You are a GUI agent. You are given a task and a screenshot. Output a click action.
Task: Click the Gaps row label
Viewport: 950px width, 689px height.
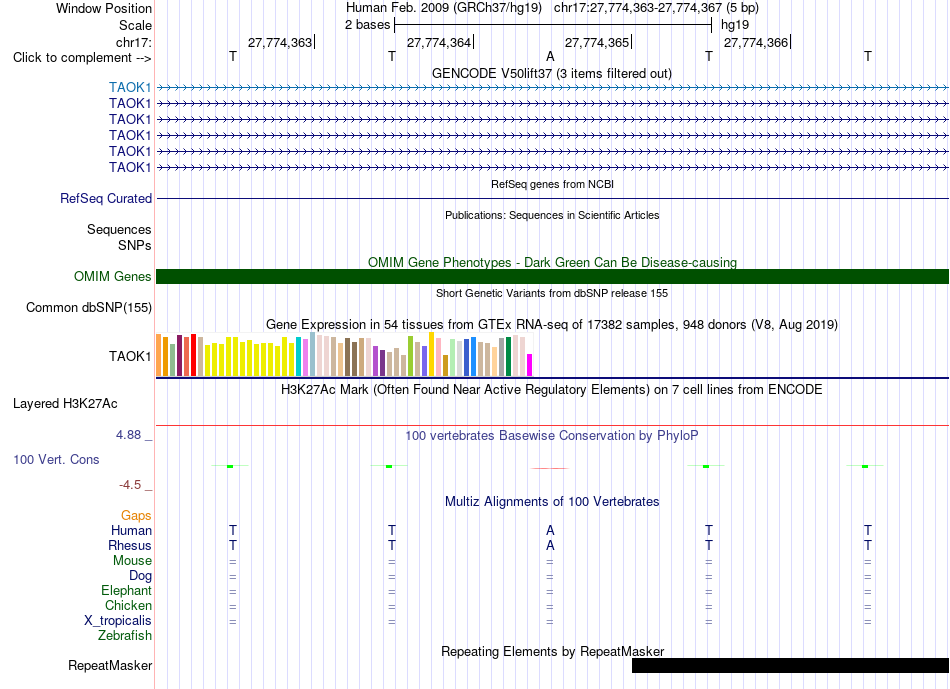tap(136, 516)
